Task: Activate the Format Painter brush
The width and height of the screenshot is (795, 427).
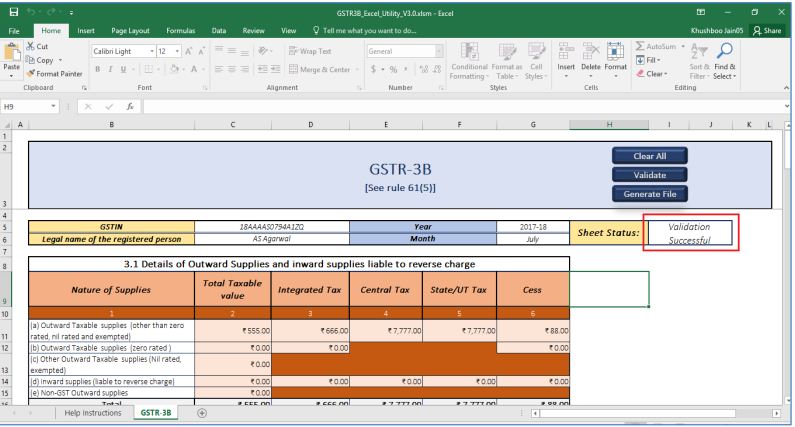Action: [x=31, y=74]
